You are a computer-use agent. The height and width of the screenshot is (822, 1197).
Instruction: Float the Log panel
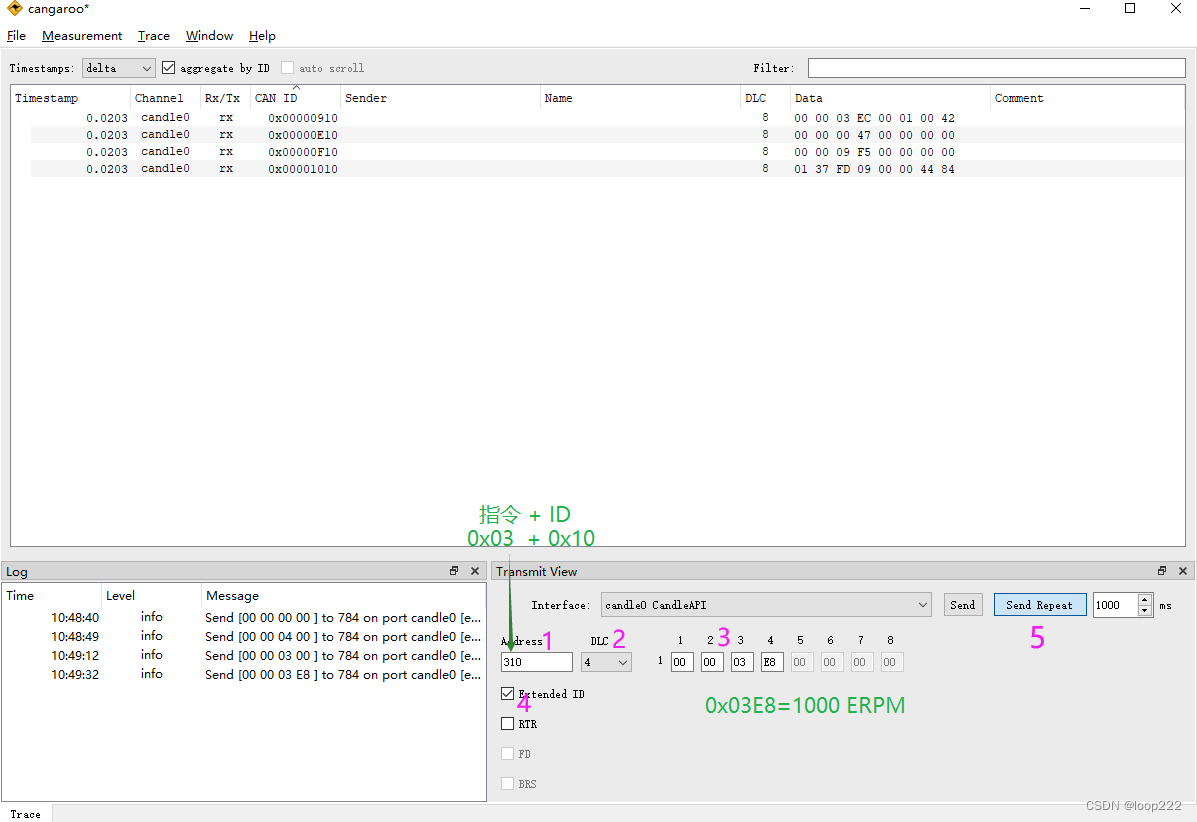tap(453, 571)
